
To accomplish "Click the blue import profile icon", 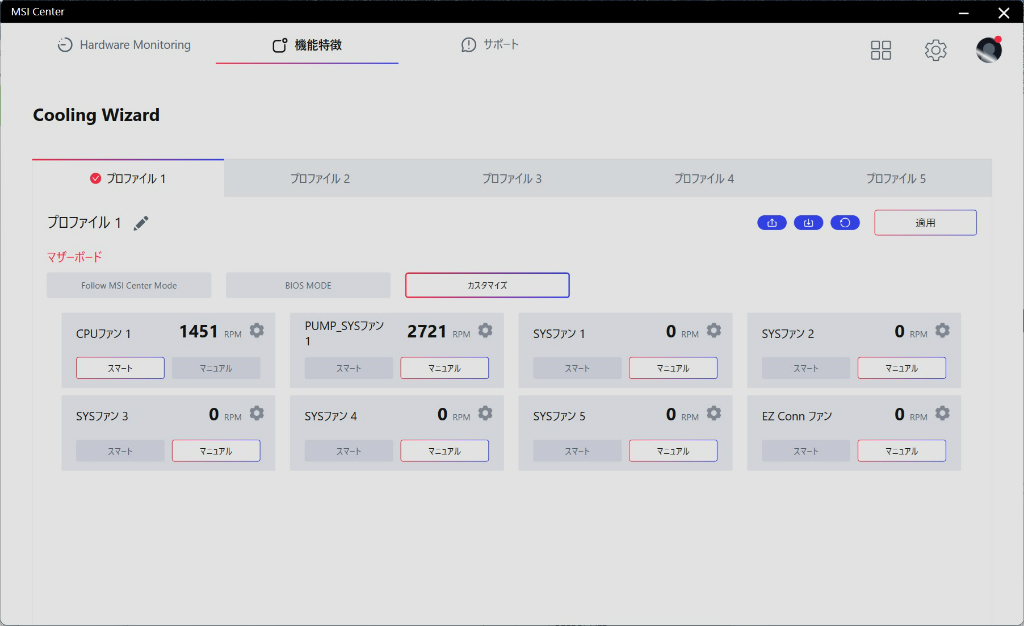I will pyautogui.click(x=808, y=223).
